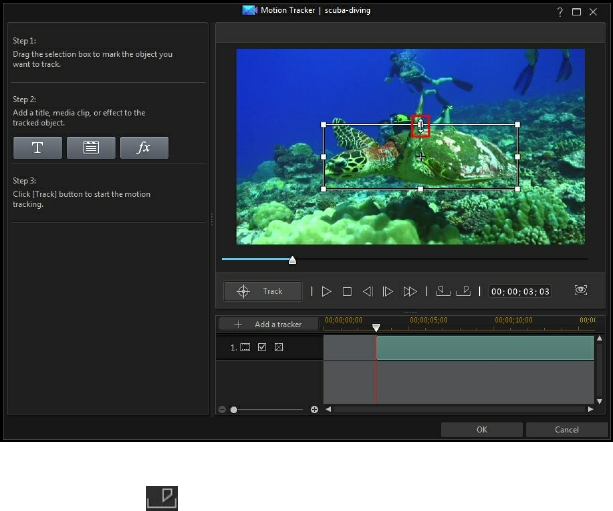The height and width of the screenshot is (511, 613).
Task: Click Add a tracker button
Action: coord(268,324)
